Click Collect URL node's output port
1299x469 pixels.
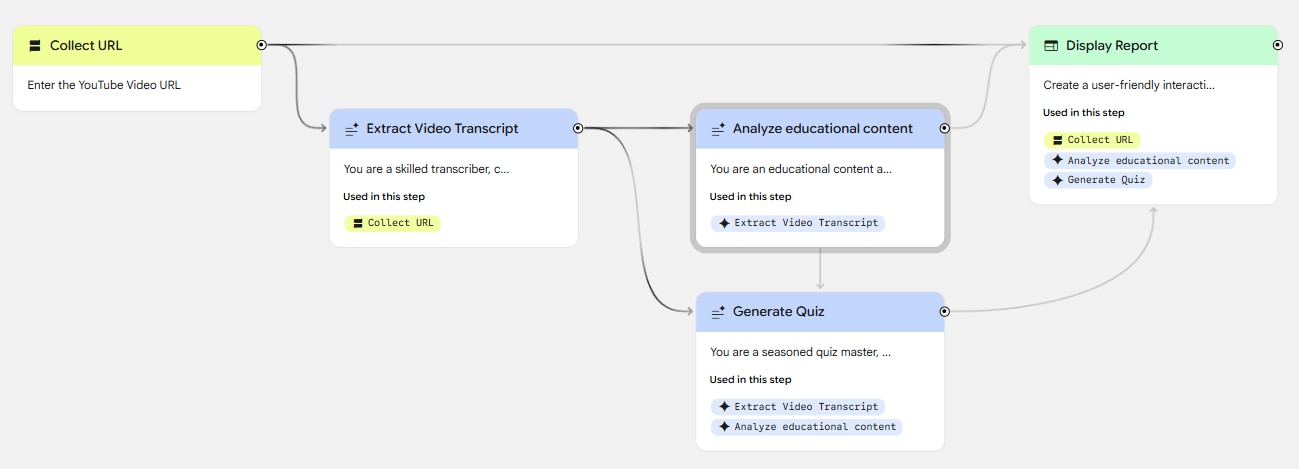[x=261, y=45]
